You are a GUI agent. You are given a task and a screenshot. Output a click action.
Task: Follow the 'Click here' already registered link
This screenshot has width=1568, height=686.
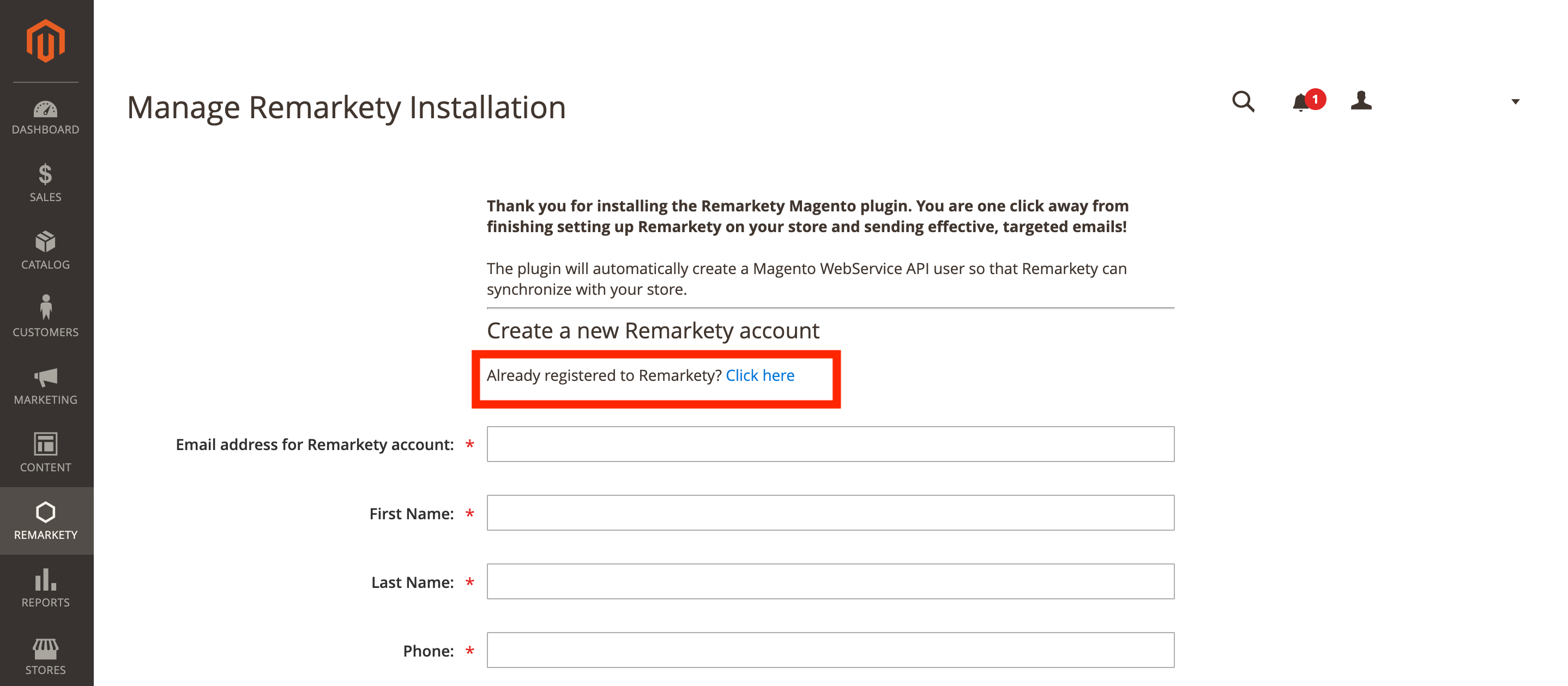pos(759,375)
